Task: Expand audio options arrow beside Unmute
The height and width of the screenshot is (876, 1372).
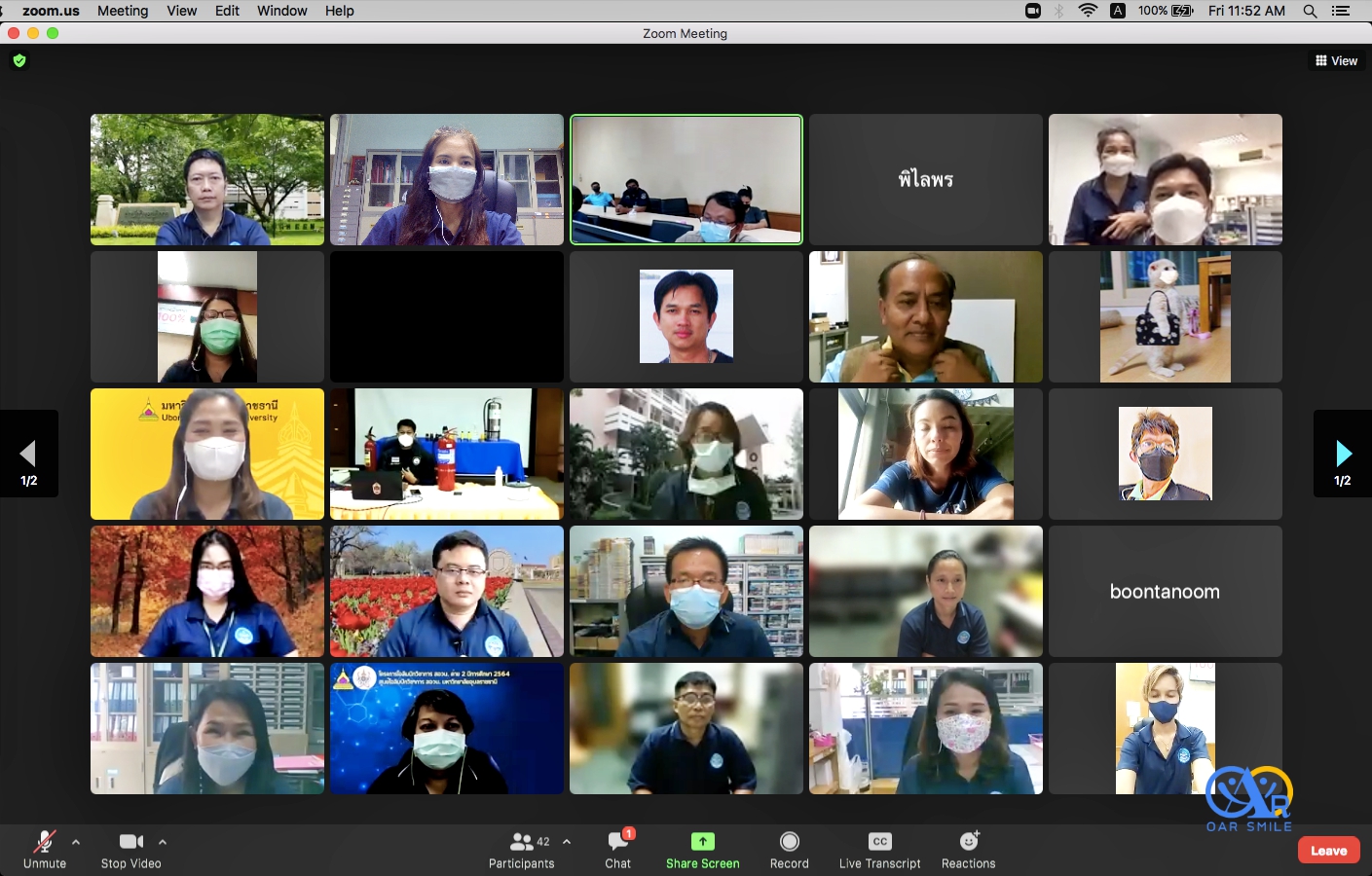Action: (76, 842)
